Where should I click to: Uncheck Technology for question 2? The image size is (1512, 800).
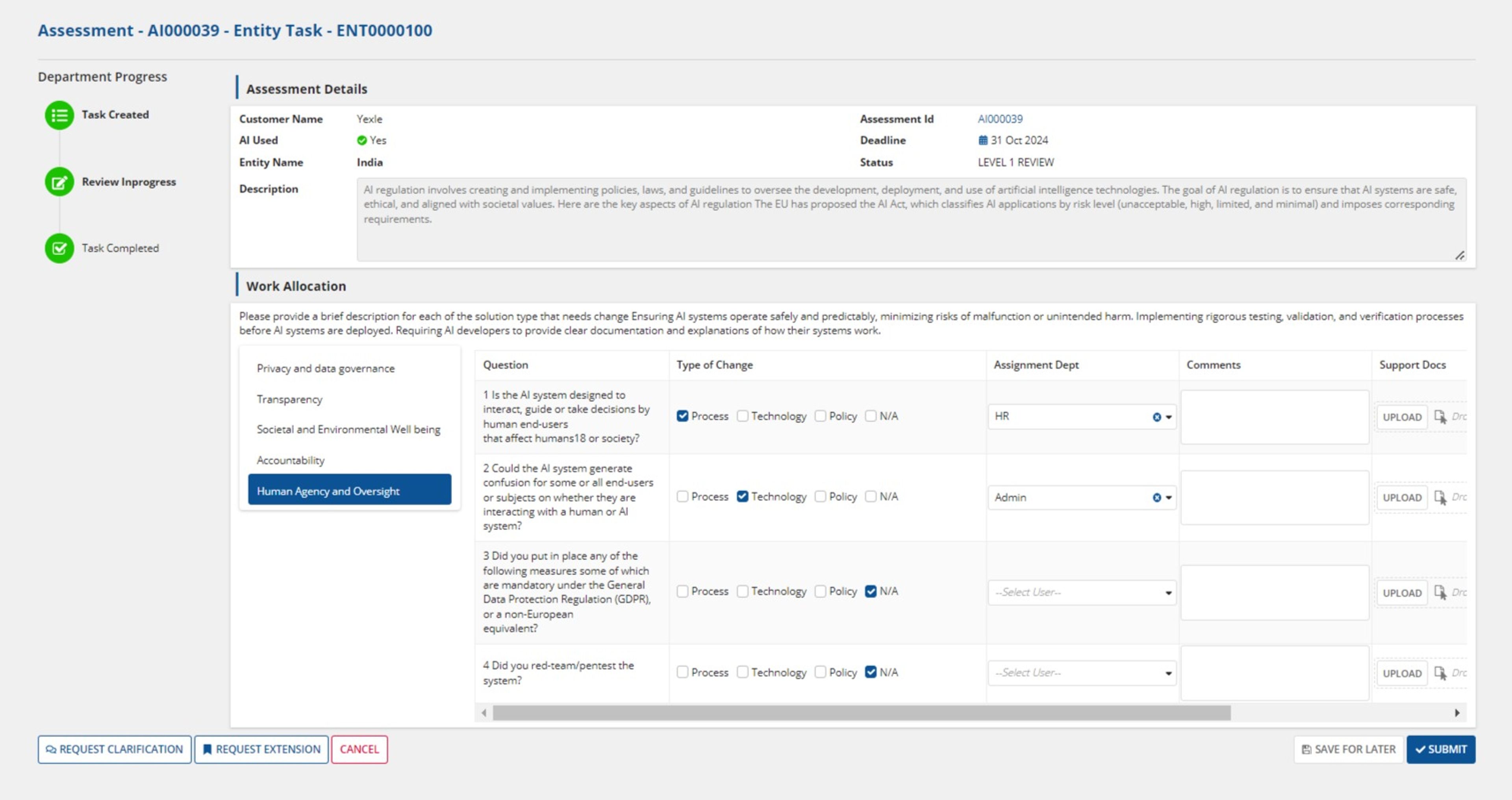pos(743,496)
